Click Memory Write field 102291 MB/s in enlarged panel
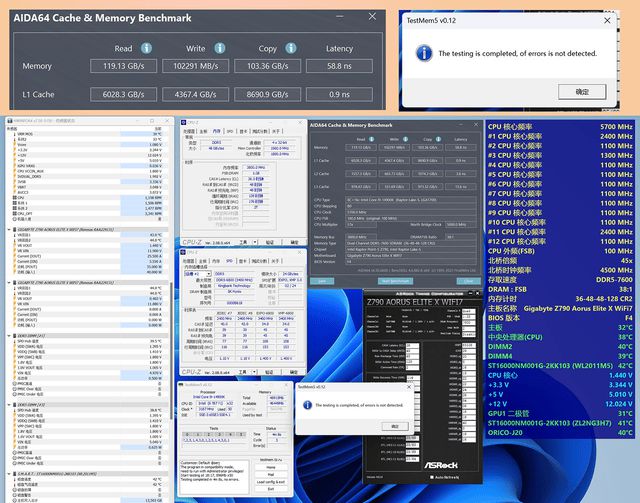Image resolution: width=640 pixels, height=503 pixels. click(196, 66)
